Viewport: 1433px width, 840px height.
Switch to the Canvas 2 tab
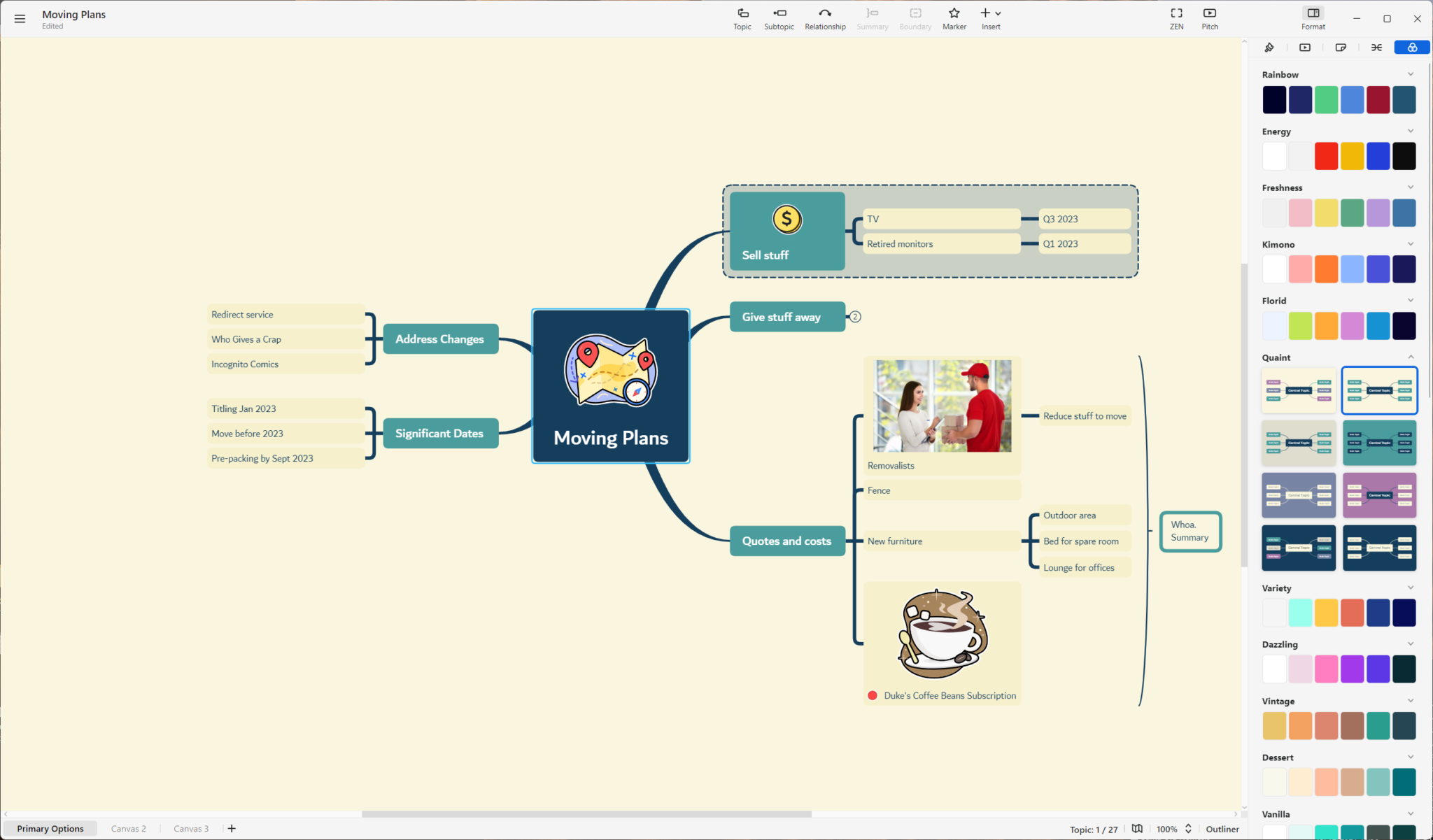pyautogui.click(x=128, y=828)
